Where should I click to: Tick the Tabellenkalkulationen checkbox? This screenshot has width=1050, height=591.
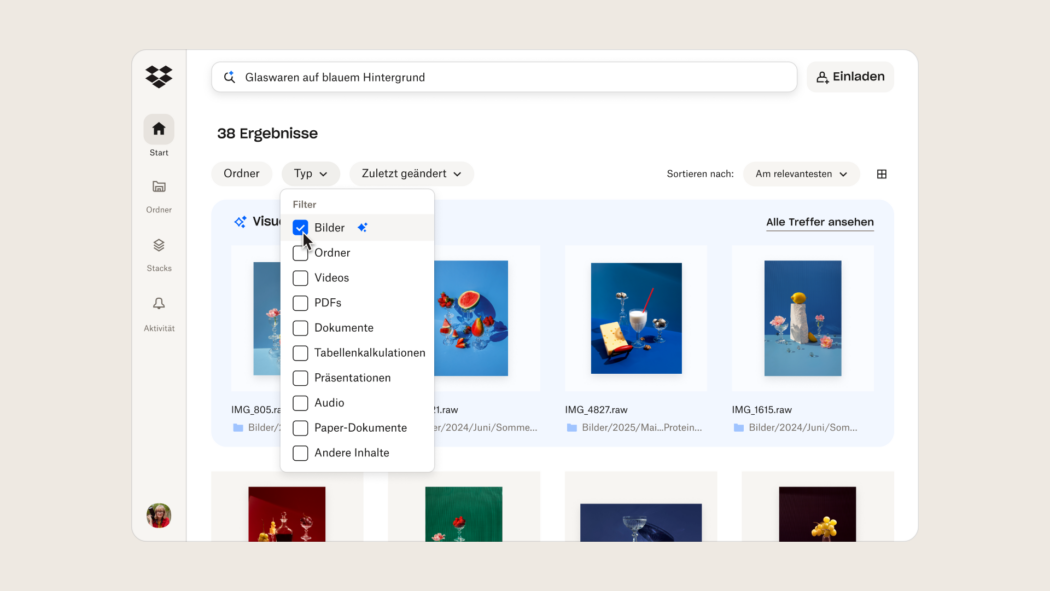[300, 353]
